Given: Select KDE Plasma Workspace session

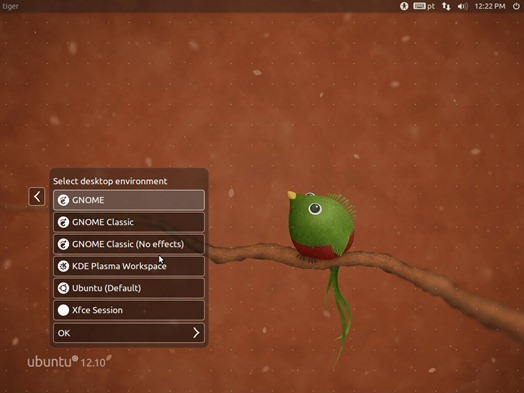Looking at the screenshot, I should [129, 266].
